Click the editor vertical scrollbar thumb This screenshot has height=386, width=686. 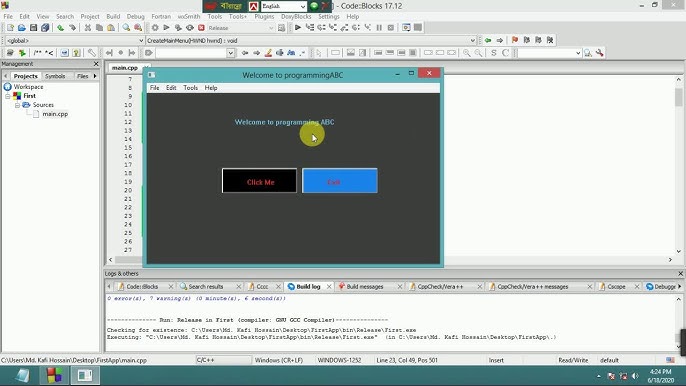coord(679,97)
